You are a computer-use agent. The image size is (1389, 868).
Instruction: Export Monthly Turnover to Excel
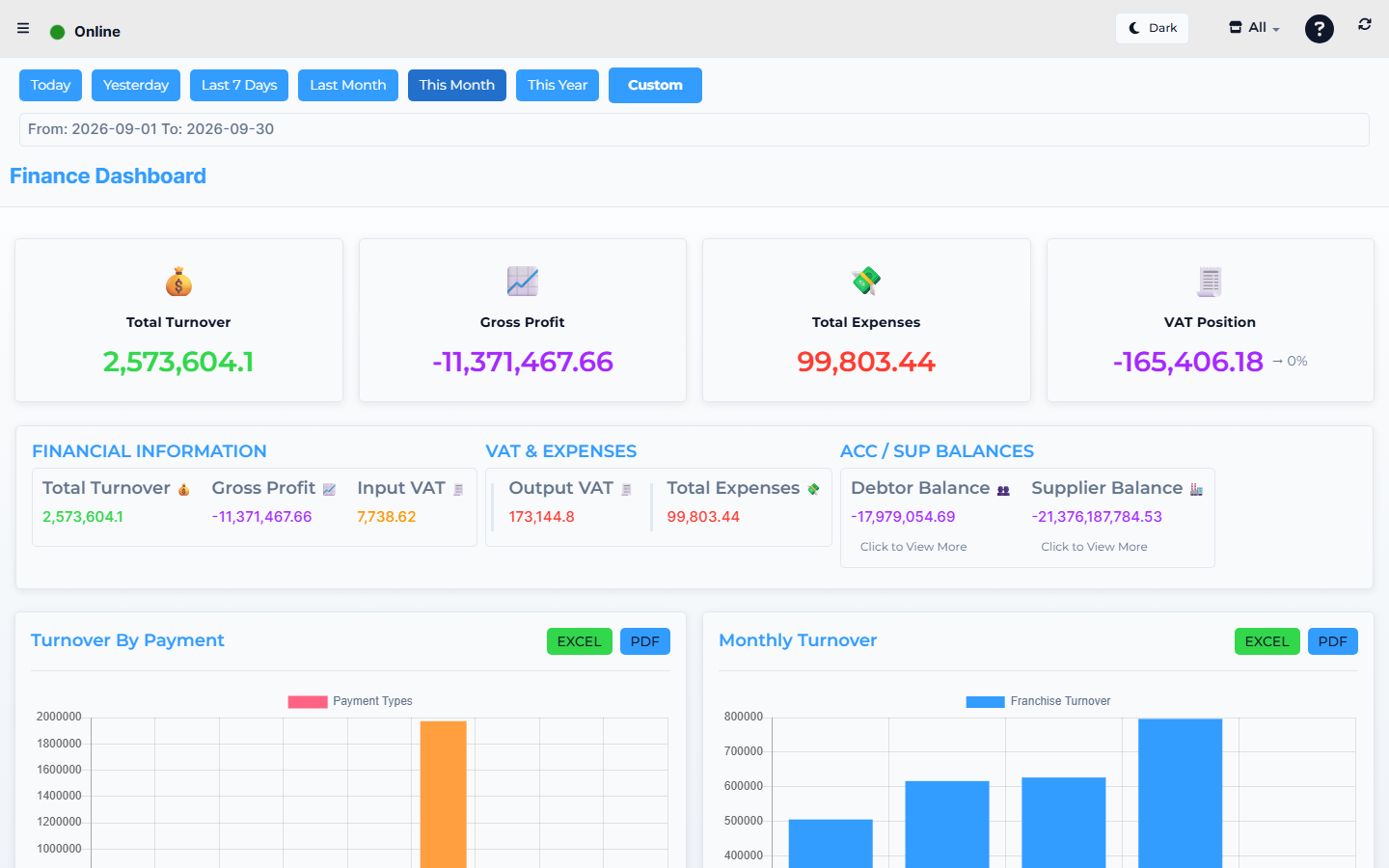point(1267,641)
